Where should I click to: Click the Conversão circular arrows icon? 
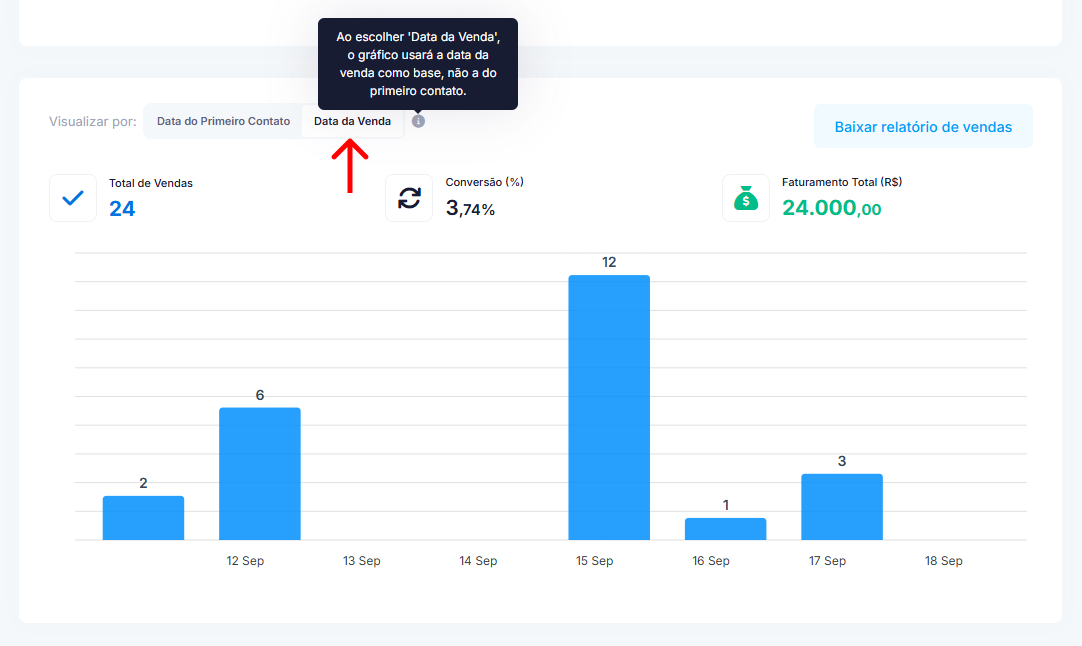409,198
